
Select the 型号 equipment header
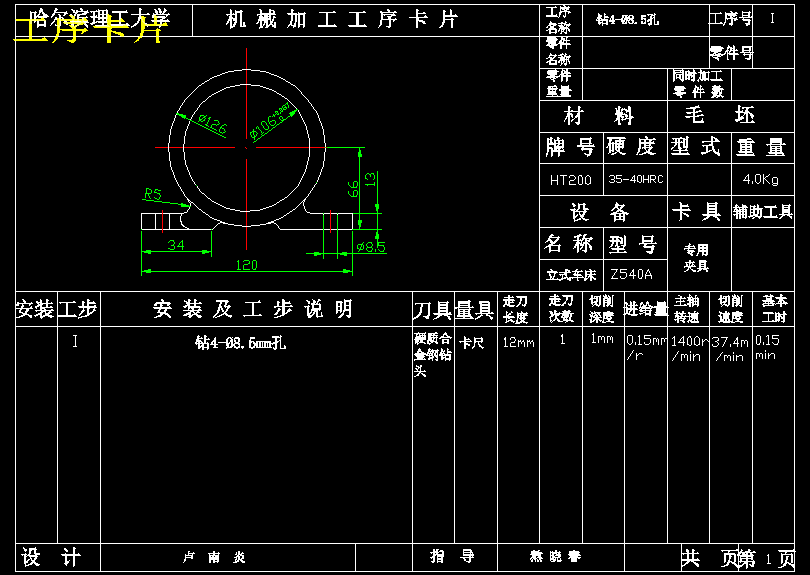pyautogui.click(x=632, y=244)
